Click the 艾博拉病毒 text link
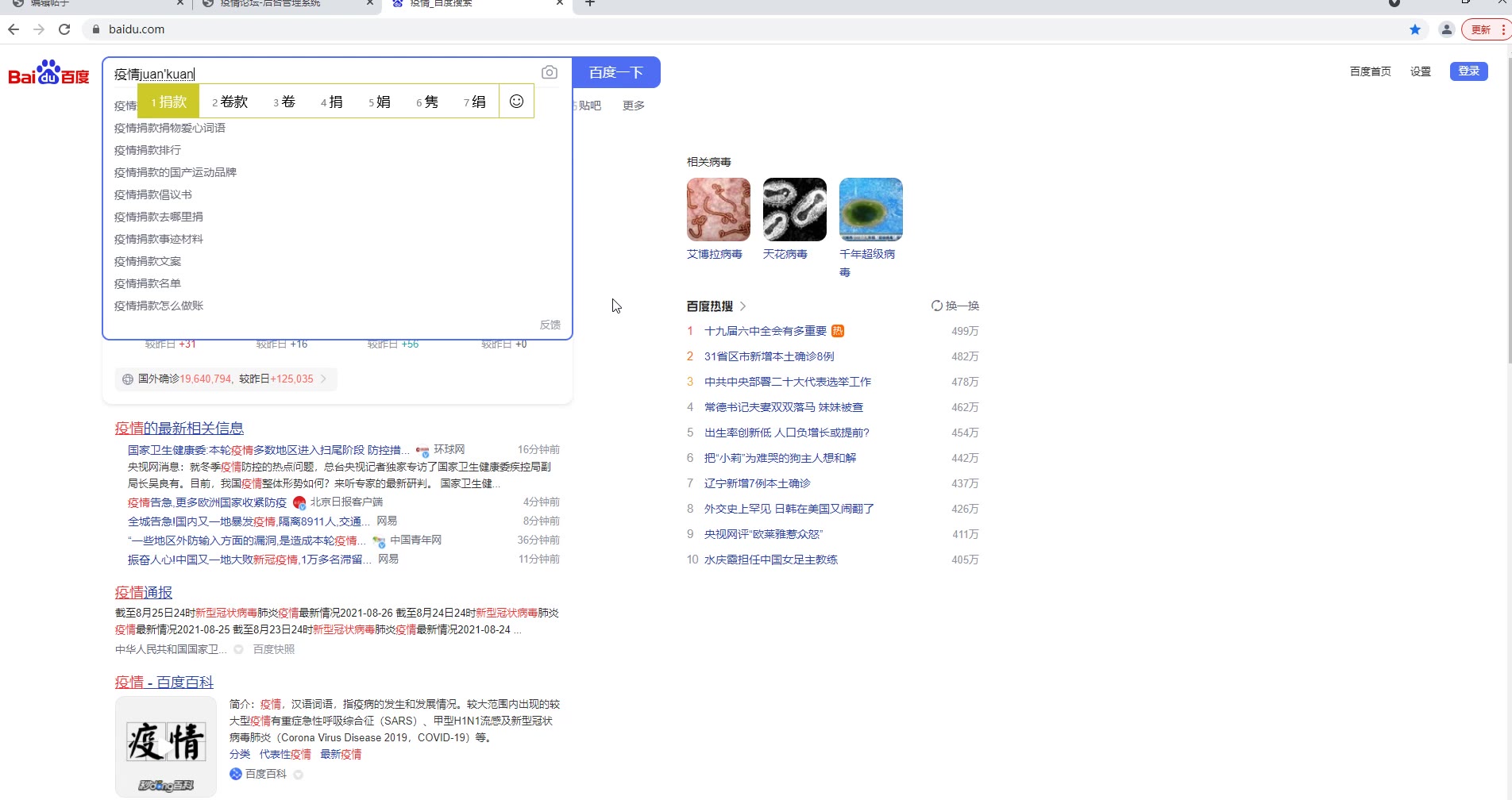This screenshot has height=800, width=1512. click(x=715, y=254)
